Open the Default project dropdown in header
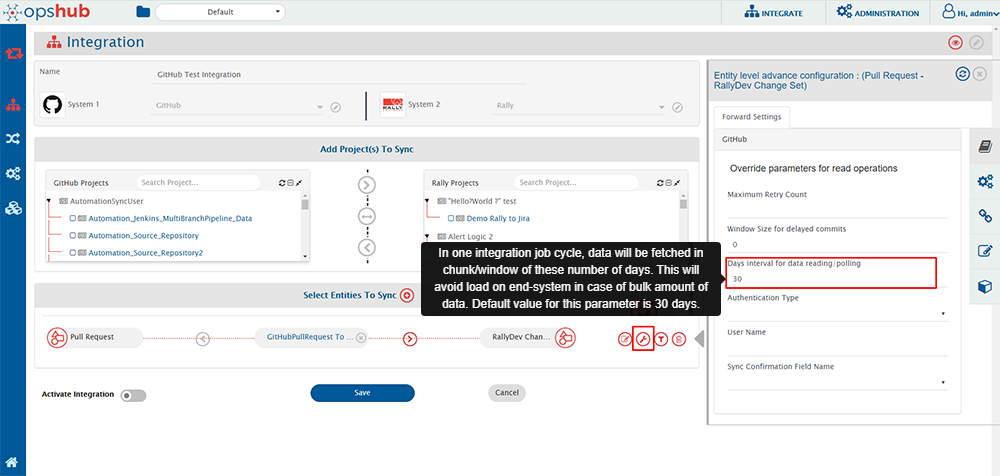Image resolution: width=1000 pixels, height=476 pixels. (222, 12)
